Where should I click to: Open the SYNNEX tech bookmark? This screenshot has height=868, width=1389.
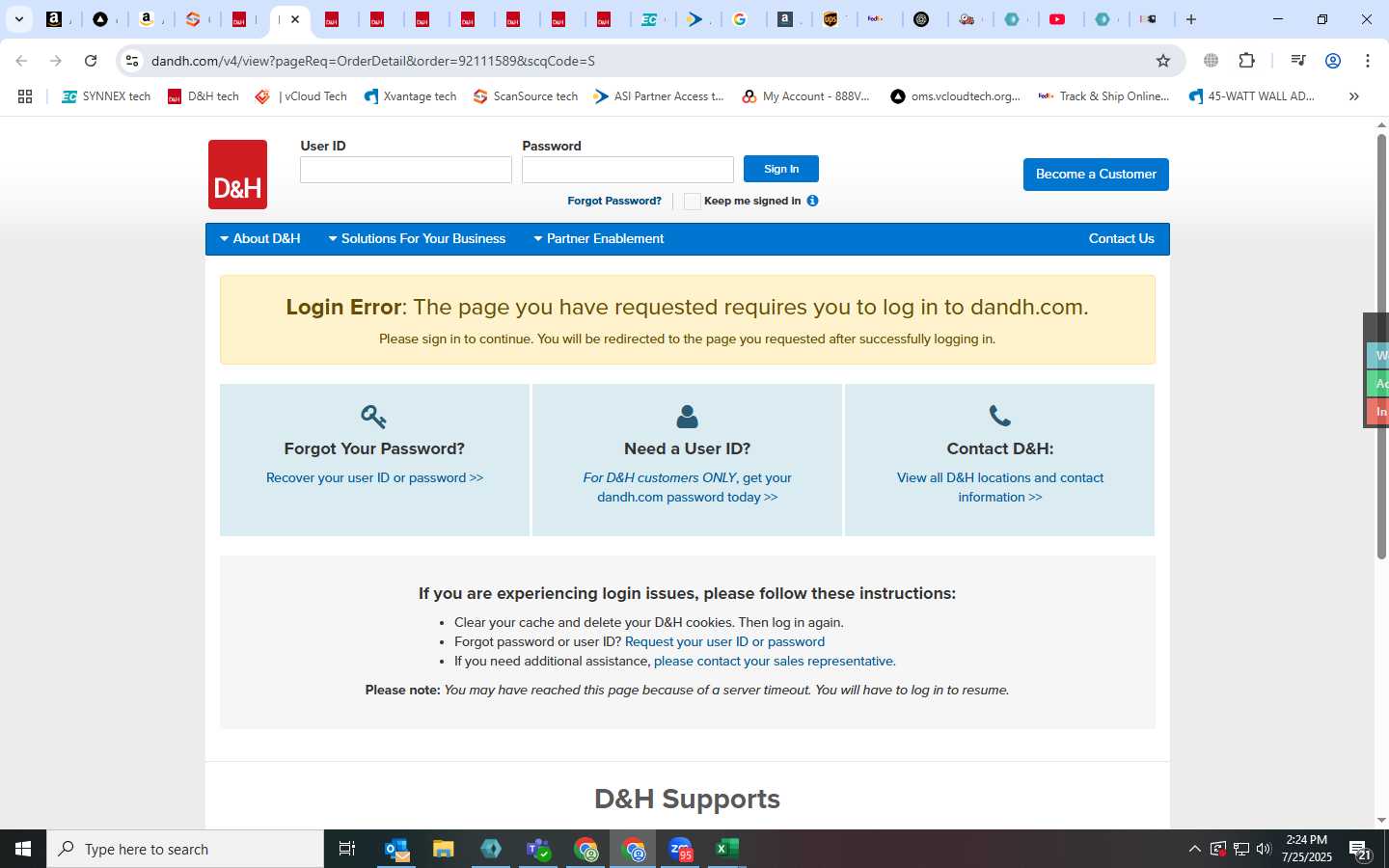[106, 96]
